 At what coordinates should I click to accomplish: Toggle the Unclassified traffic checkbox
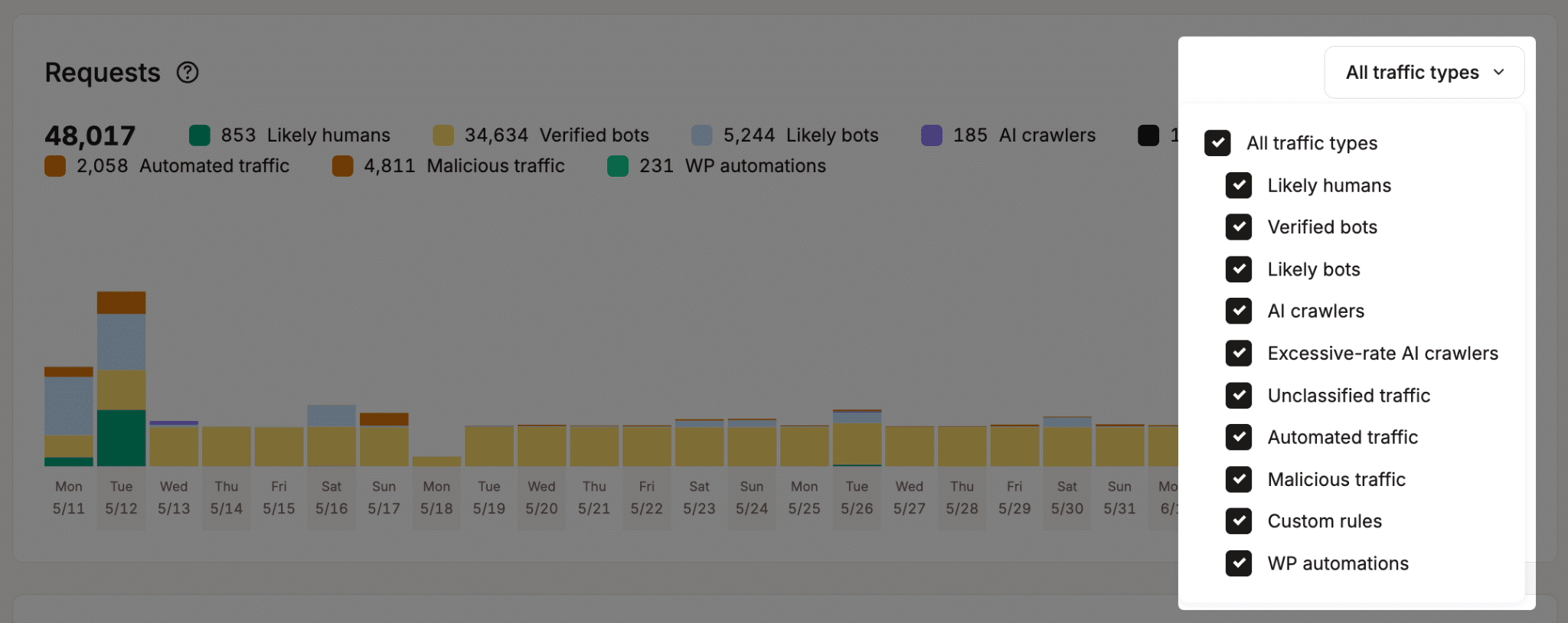[1239, 396]
